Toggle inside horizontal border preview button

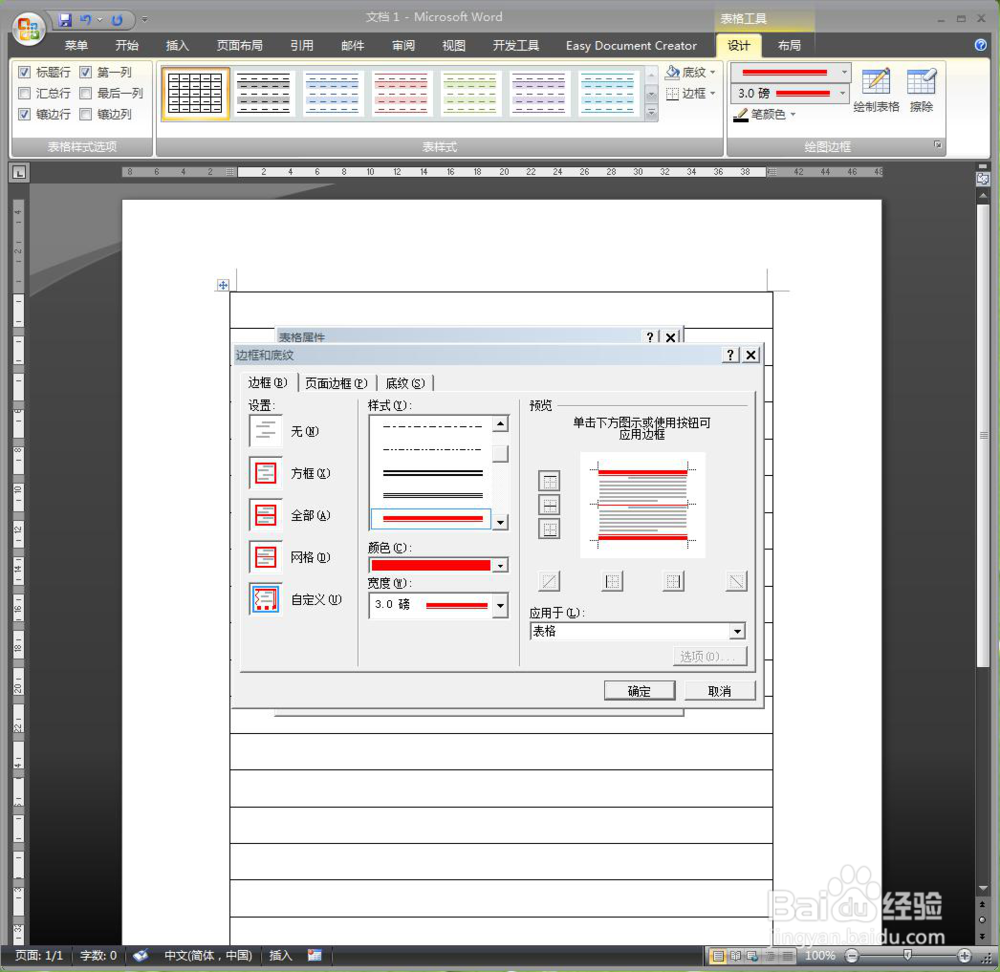pos(549,505)
